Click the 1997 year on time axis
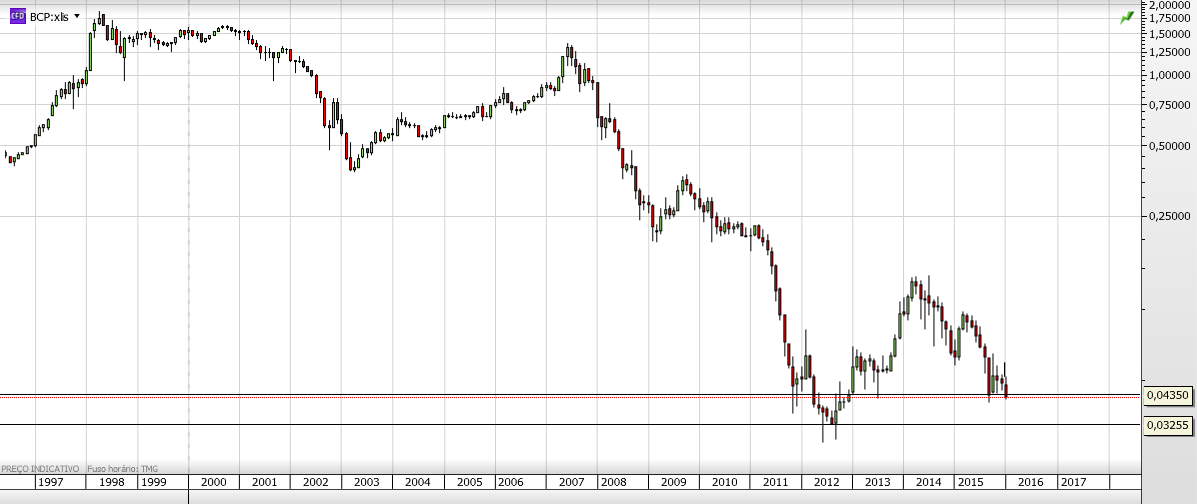The width and height of the screenshot is (1197, 504). pos(50,483)
